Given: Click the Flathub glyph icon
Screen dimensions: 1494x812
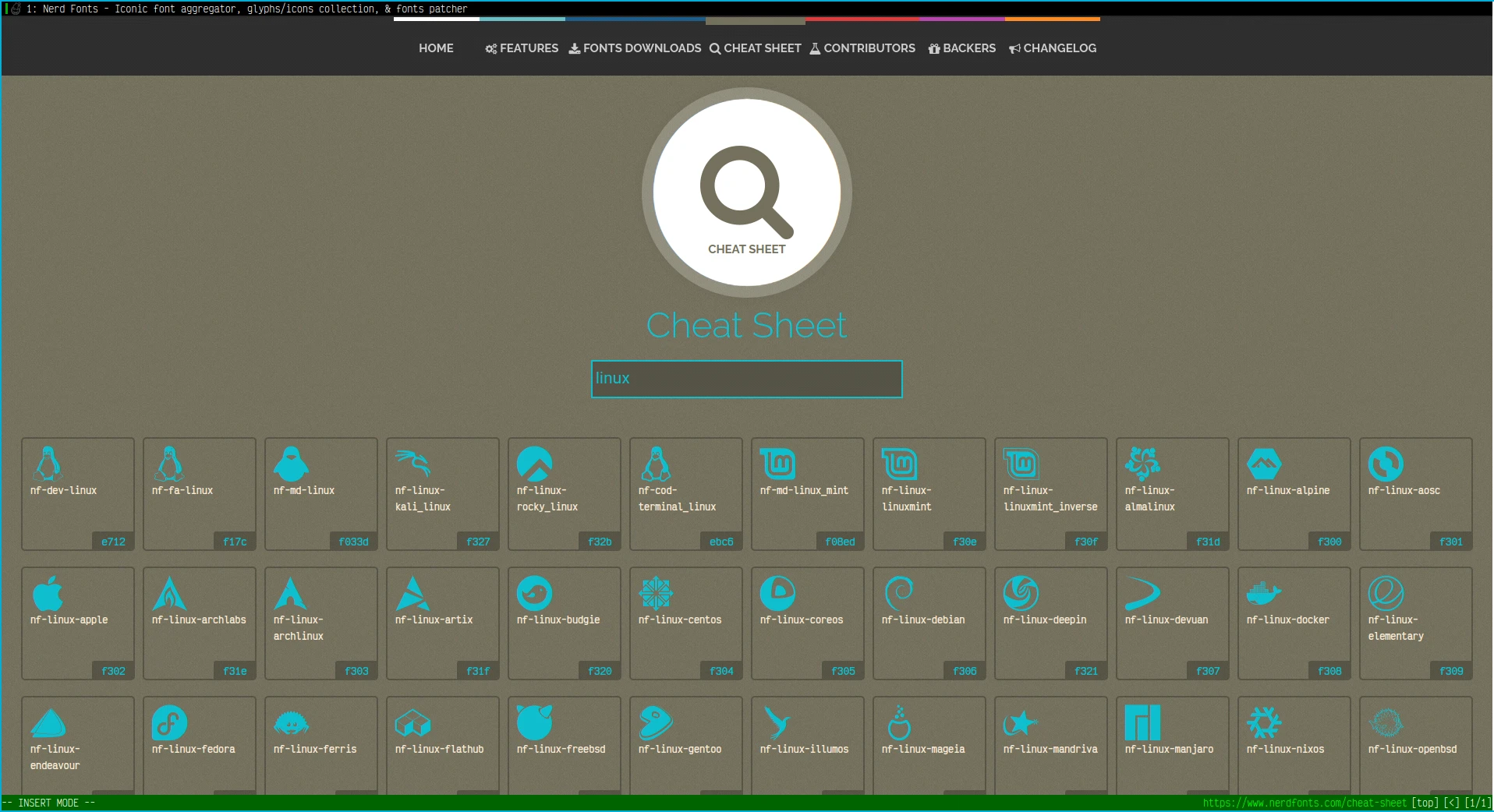Looking at the screenshot, I should (x=412, y=723).
